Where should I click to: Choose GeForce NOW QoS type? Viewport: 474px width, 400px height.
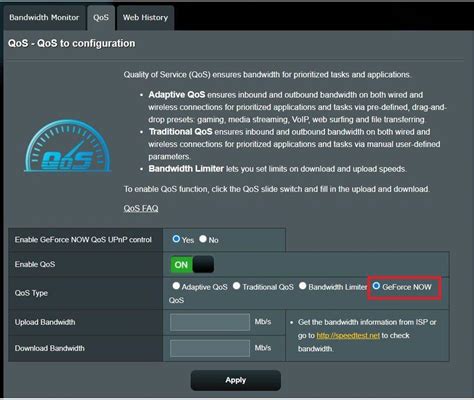(376, 286)
